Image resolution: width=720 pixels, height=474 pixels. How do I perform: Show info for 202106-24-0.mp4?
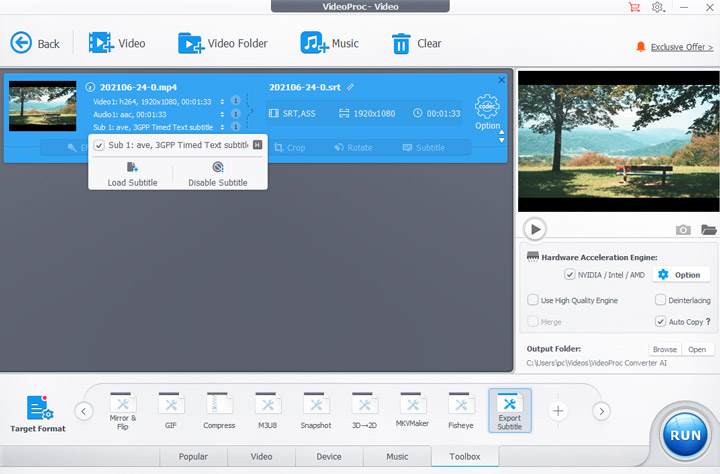pos(90,87)
